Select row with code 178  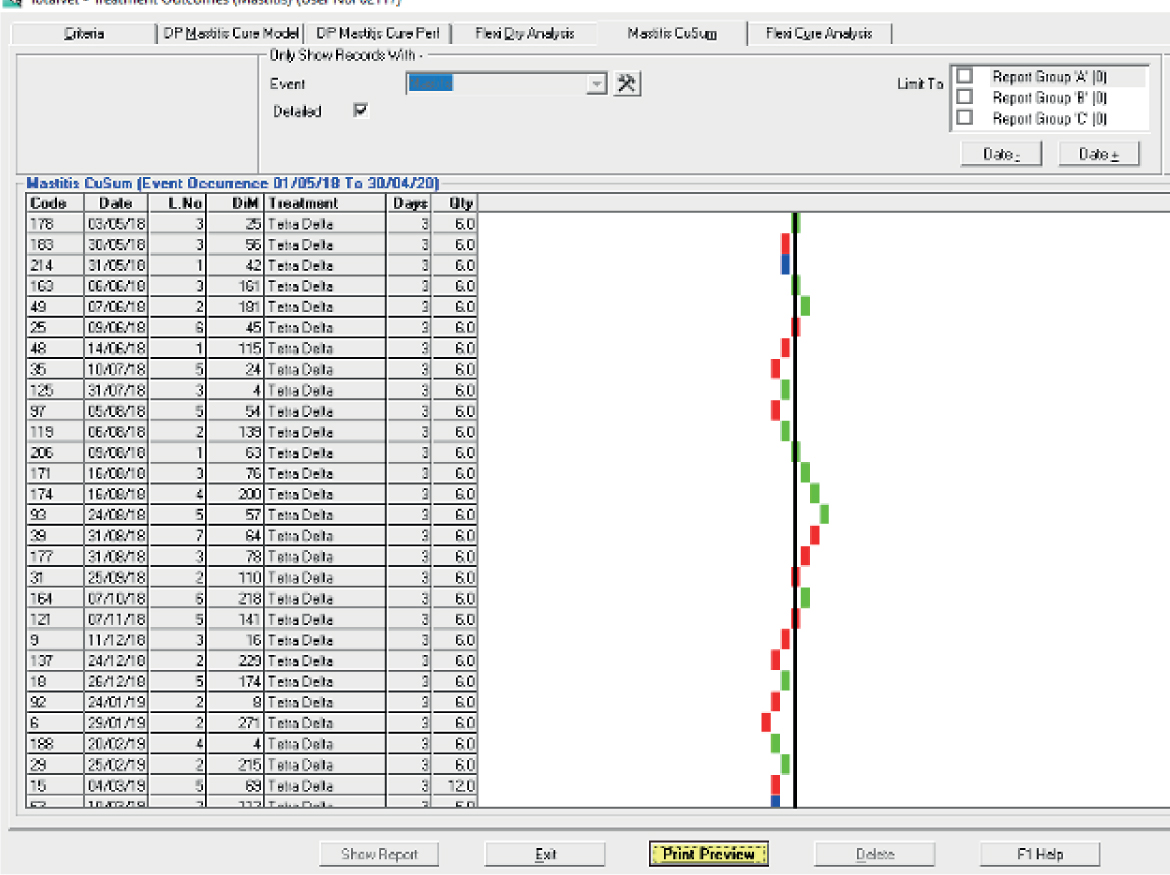251,224
